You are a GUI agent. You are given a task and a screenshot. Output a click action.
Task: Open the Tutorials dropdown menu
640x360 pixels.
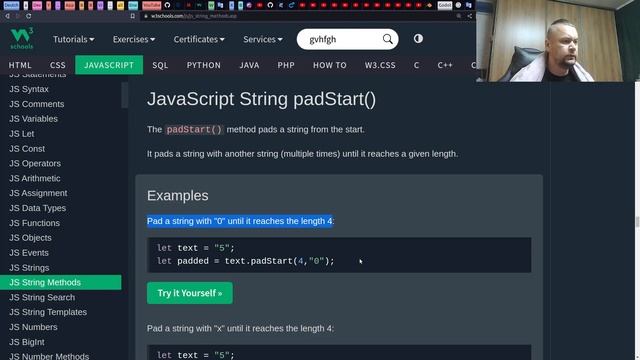click(x=73, y=39)
